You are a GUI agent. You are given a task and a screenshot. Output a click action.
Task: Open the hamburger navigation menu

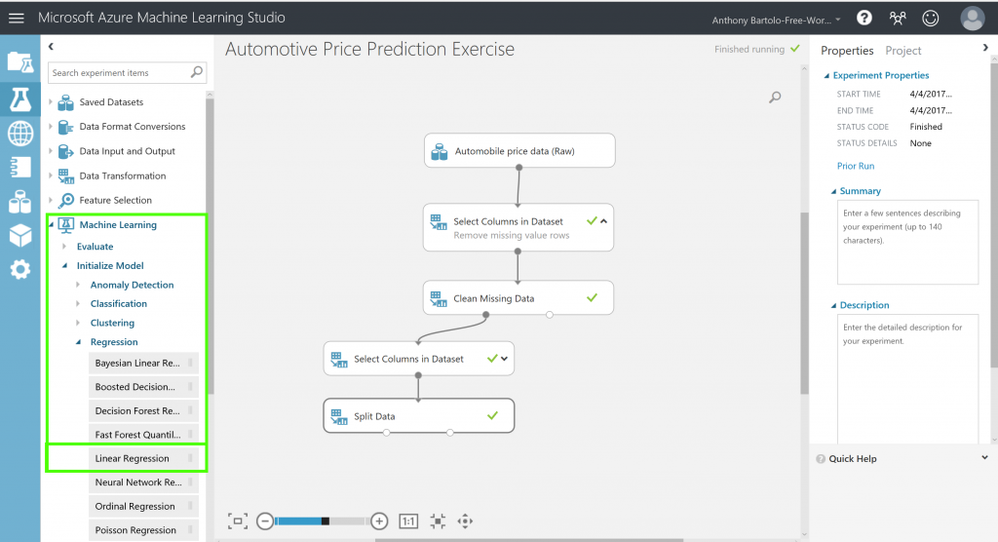pos(16,18)
